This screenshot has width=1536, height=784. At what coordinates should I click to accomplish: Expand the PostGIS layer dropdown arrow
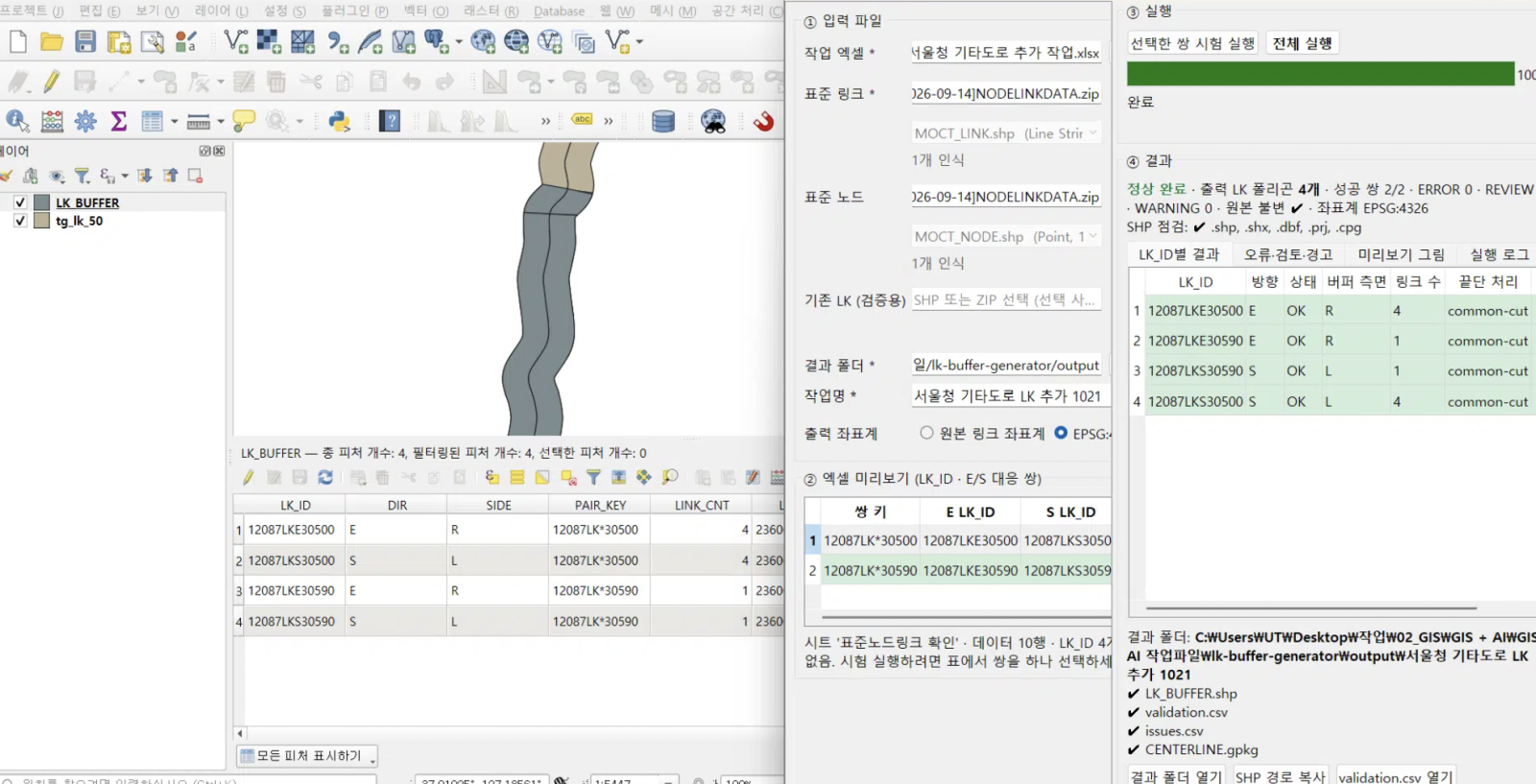point(458,42)
